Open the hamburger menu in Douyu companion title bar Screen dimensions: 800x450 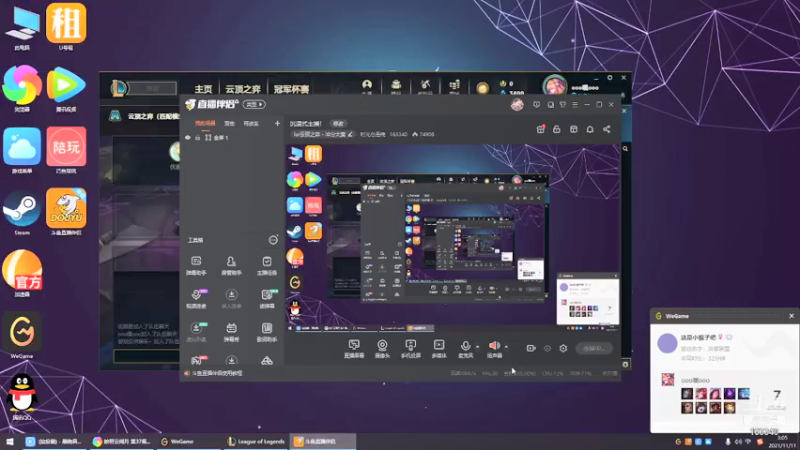coord(575,105)
